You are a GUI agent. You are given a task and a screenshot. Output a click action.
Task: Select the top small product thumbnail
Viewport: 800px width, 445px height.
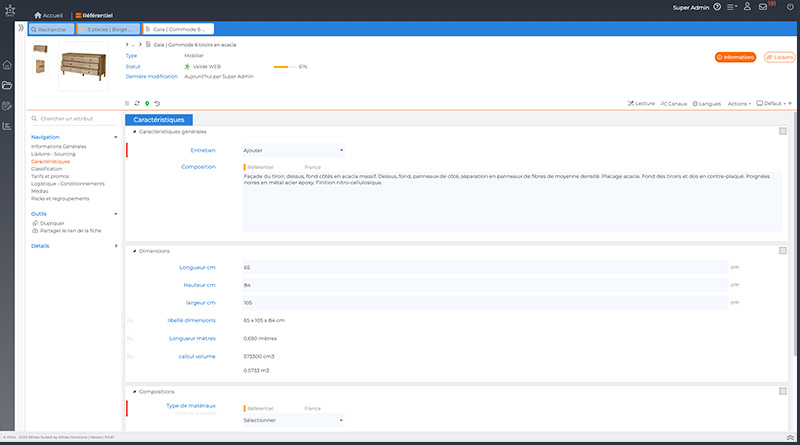pos(40,49)
